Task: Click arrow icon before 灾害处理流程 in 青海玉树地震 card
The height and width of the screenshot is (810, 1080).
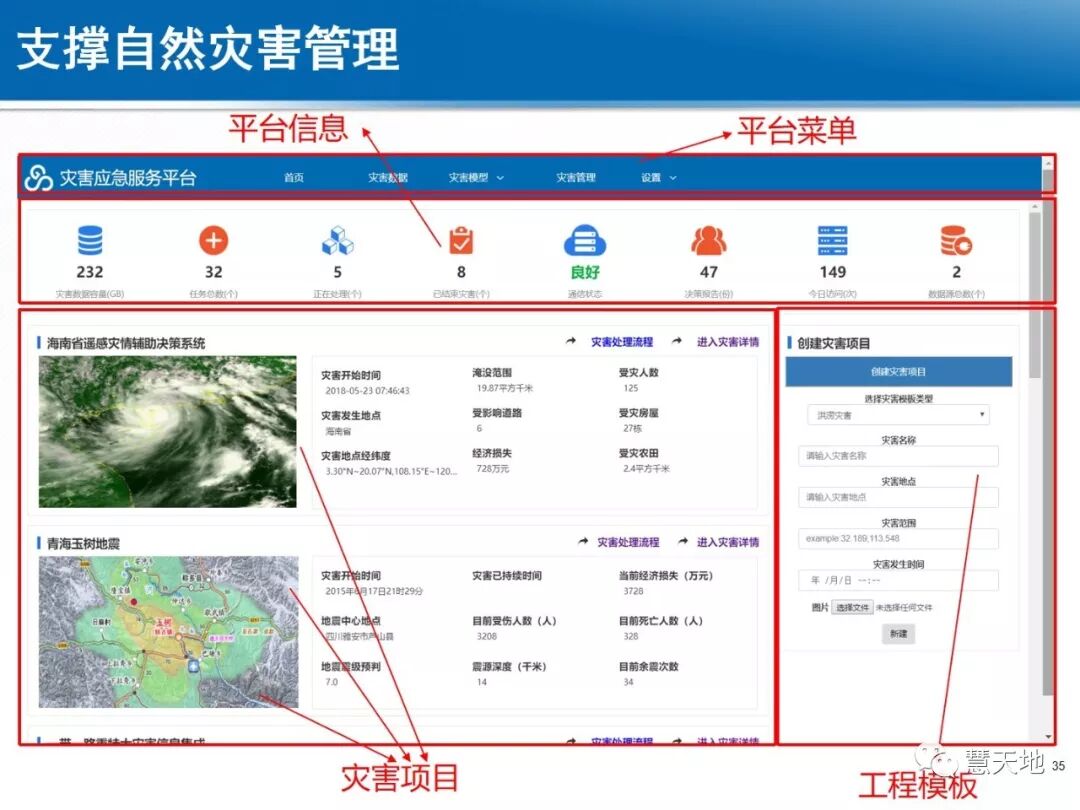Action: click(583, 541)
